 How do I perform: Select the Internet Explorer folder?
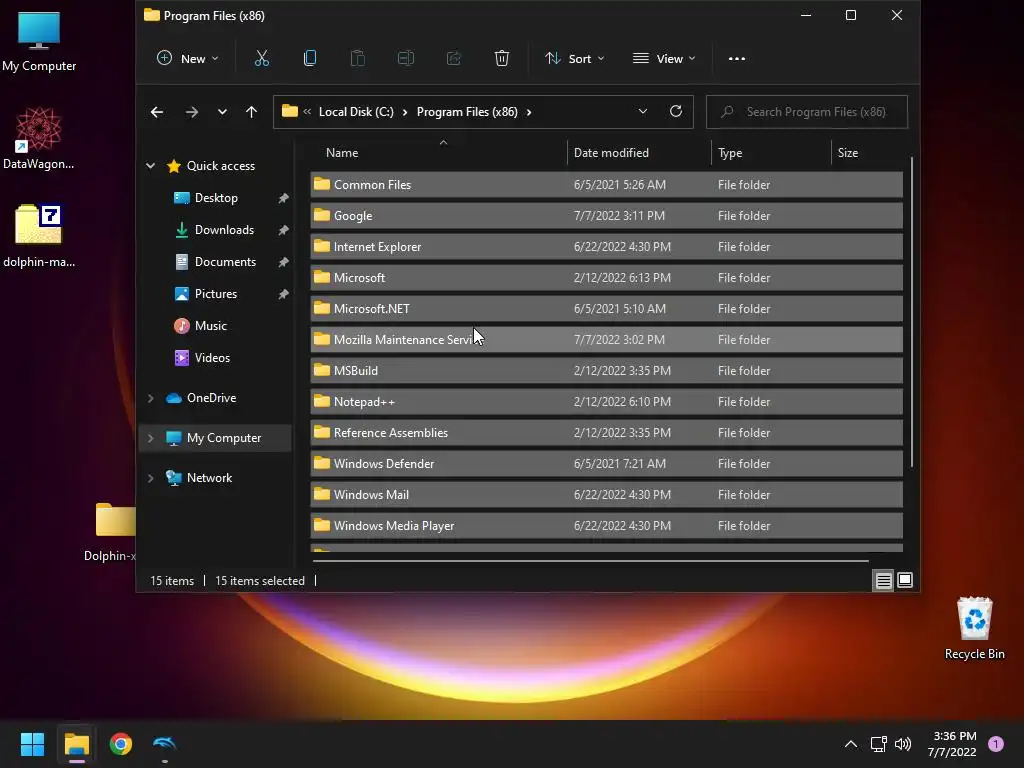606,247
